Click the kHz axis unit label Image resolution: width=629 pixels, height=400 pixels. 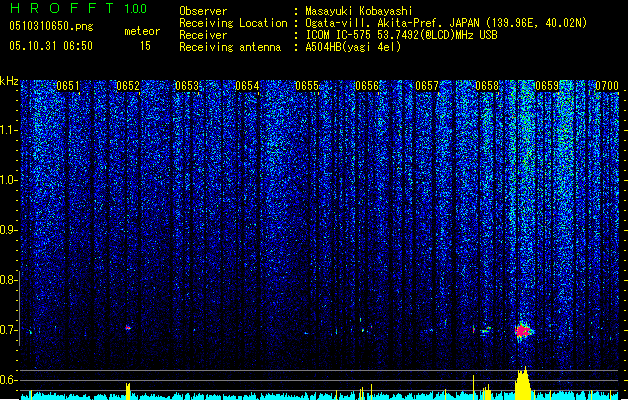pyautogui.click(x=9, y=81)
